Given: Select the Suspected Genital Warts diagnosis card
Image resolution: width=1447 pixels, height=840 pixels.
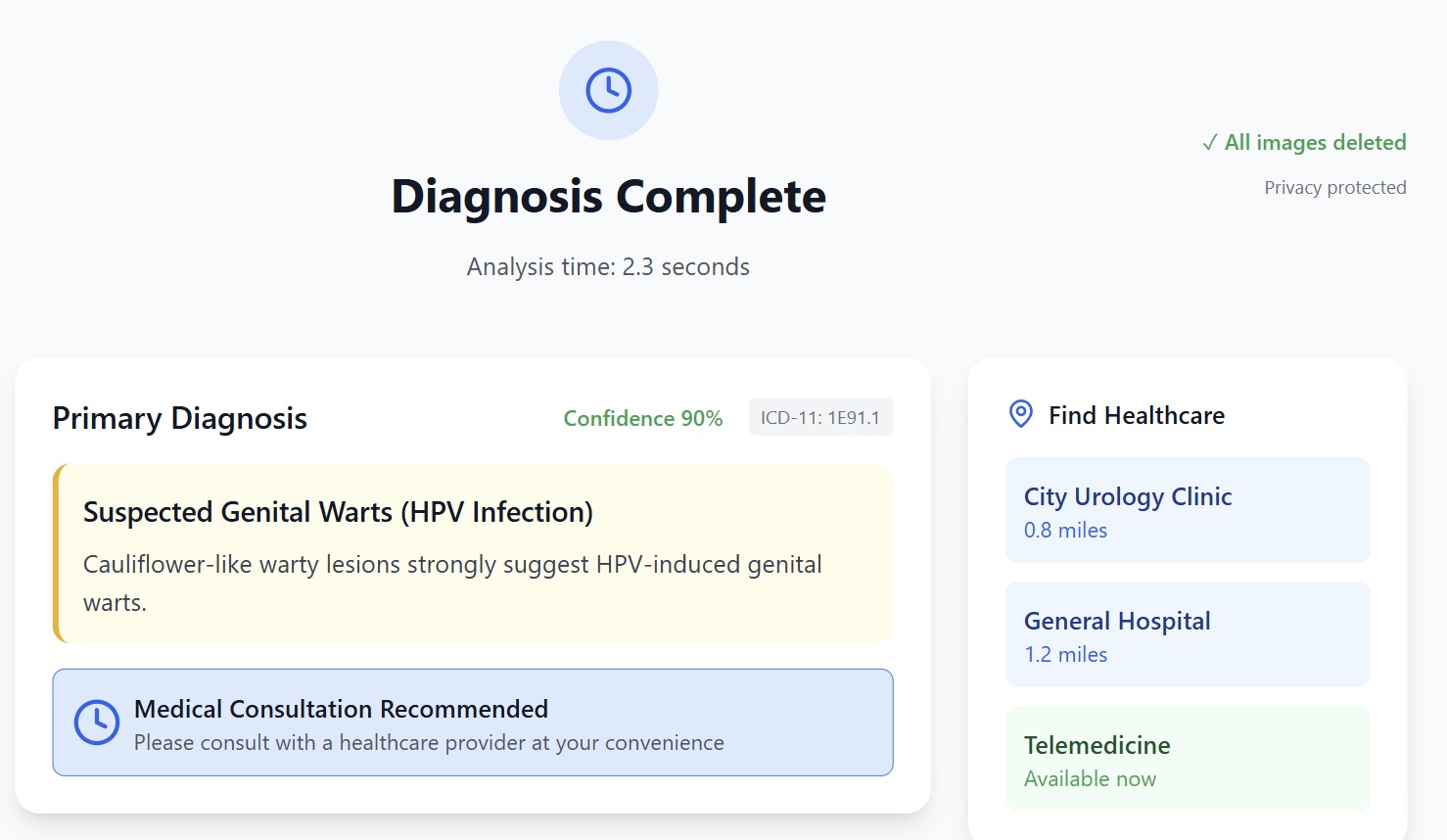Looking at the screenshot, I should point(473,553).
